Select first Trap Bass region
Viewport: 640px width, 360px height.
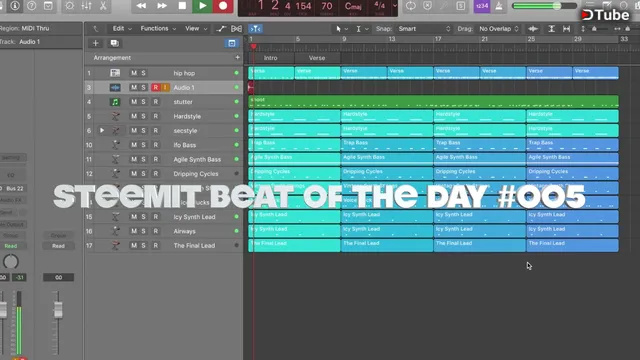point(294,145)
